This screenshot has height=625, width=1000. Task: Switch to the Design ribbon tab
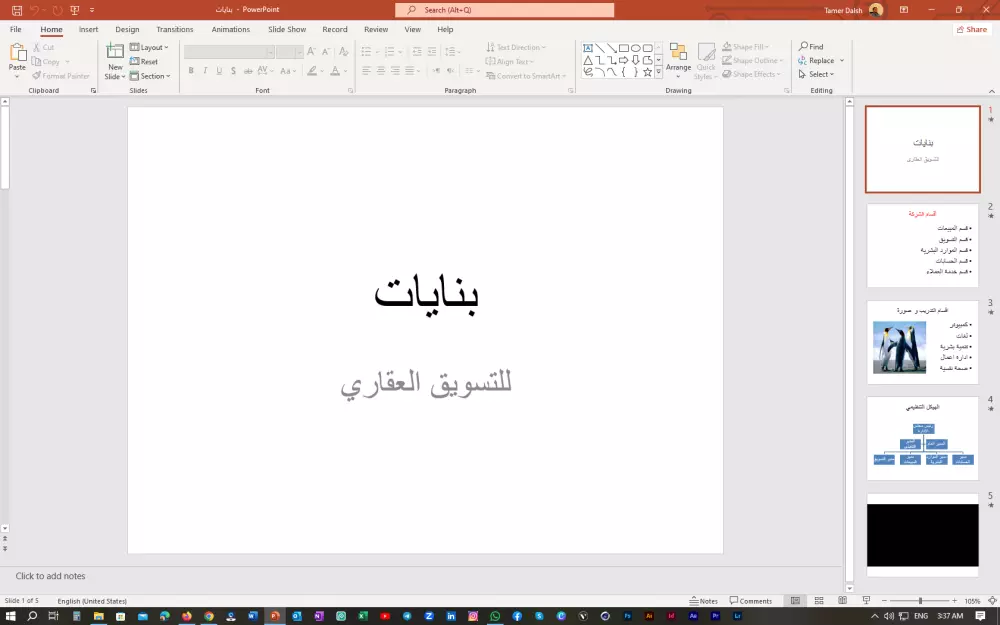127,29
